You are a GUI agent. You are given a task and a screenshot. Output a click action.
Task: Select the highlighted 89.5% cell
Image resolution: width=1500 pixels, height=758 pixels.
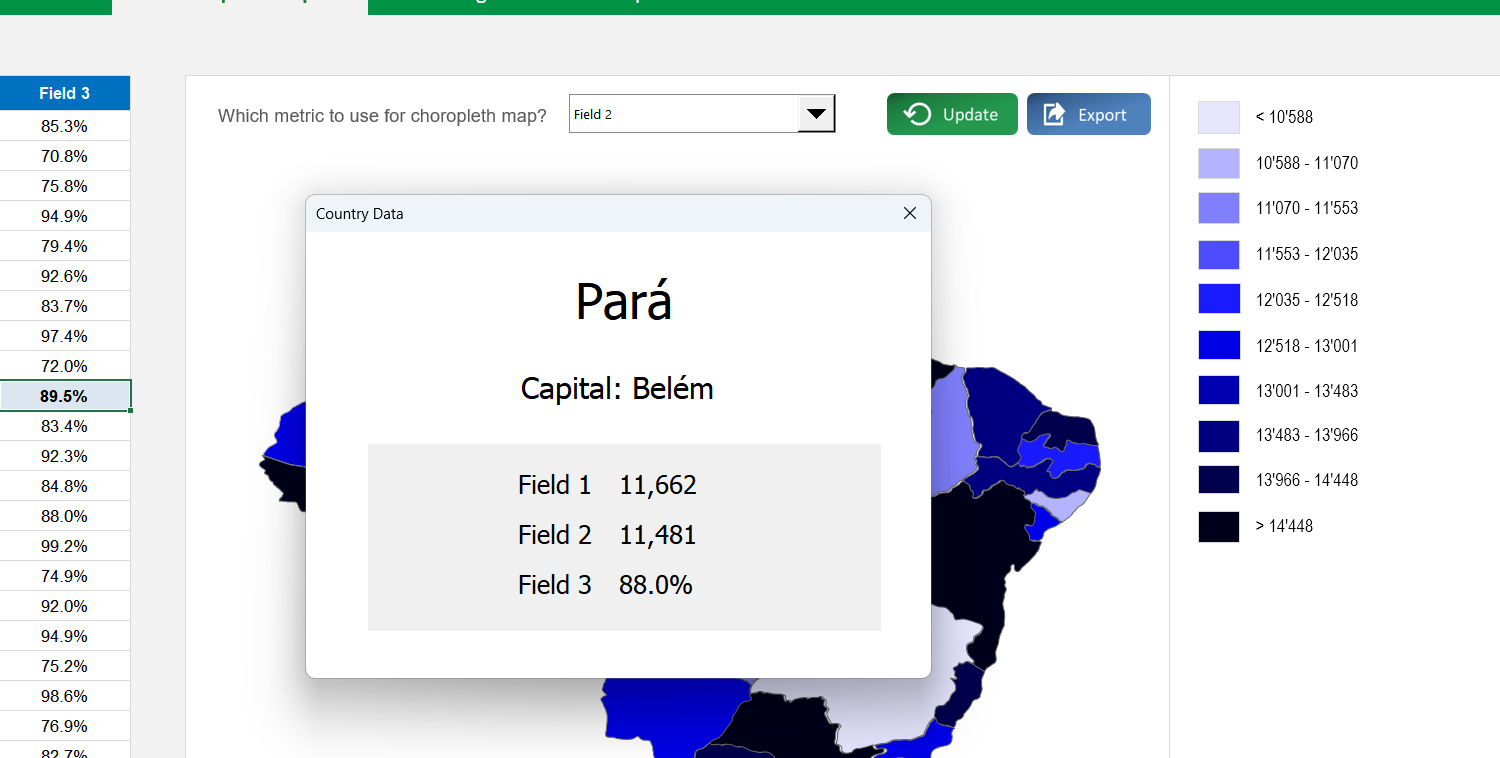64,395
